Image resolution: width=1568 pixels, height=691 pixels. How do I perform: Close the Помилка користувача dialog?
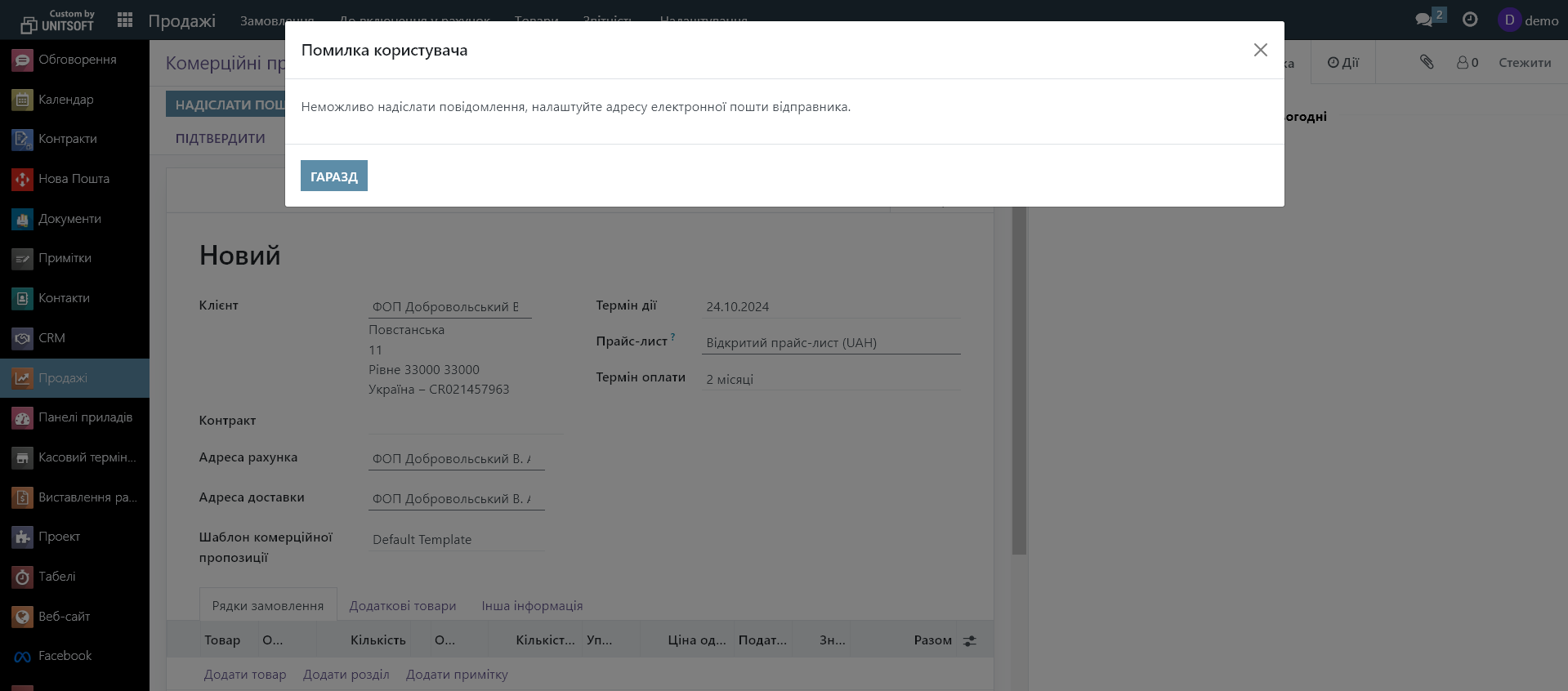(x=1260, y=50)
